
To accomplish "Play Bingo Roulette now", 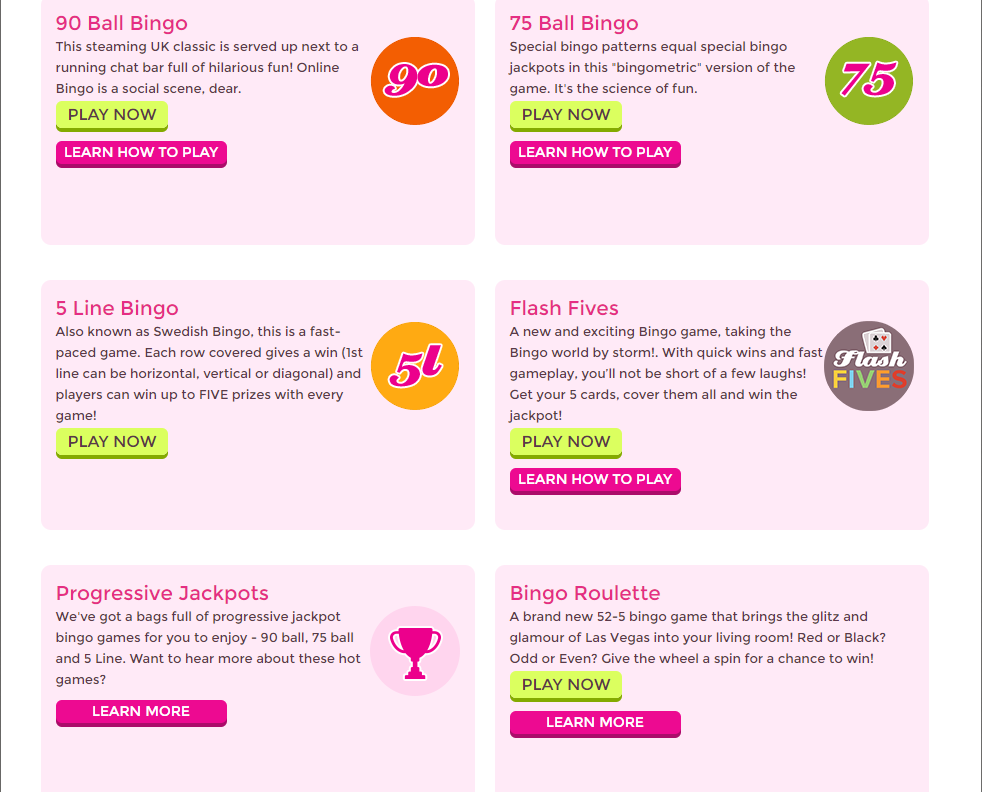I will coord(565,685).
